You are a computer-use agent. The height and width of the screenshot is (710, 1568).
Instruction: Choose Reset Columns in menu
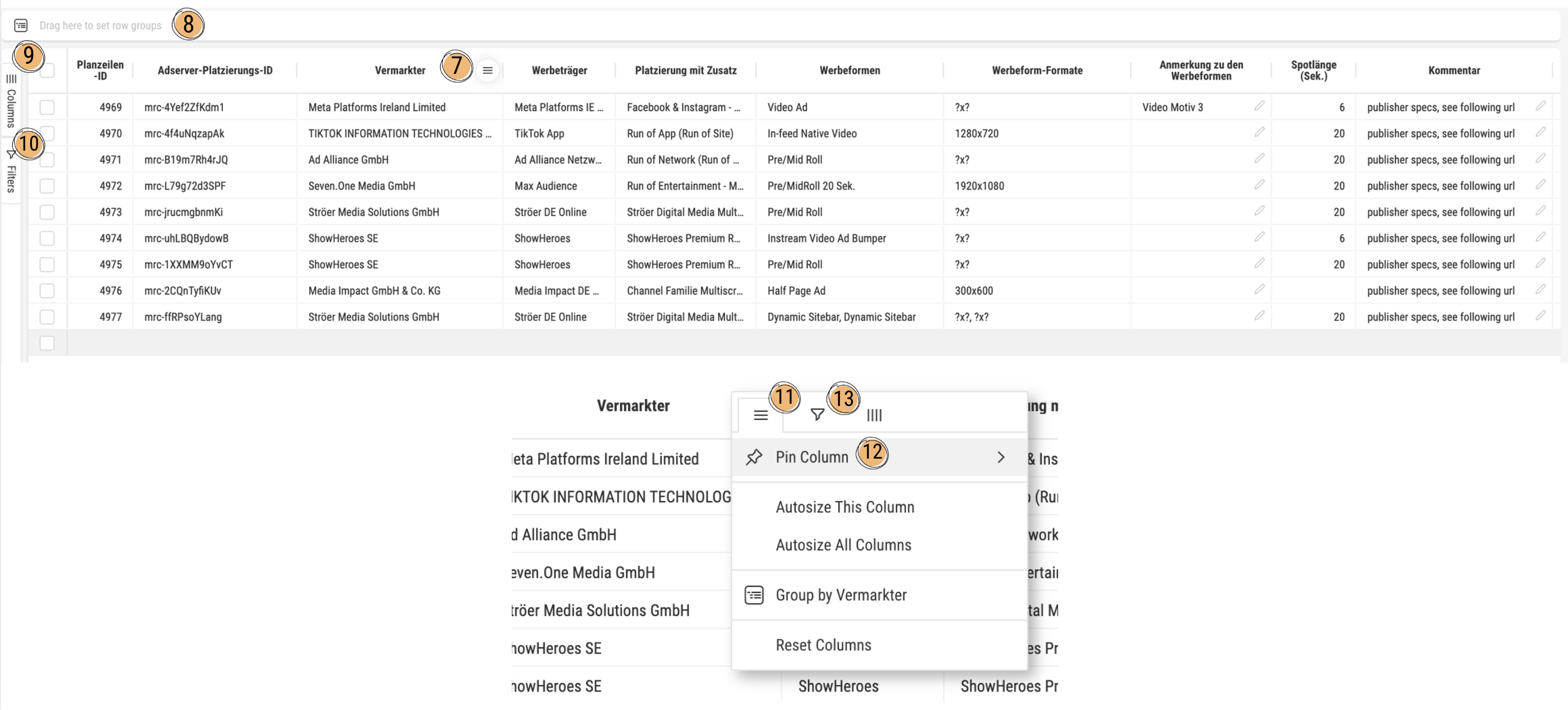tap(823, 645)
